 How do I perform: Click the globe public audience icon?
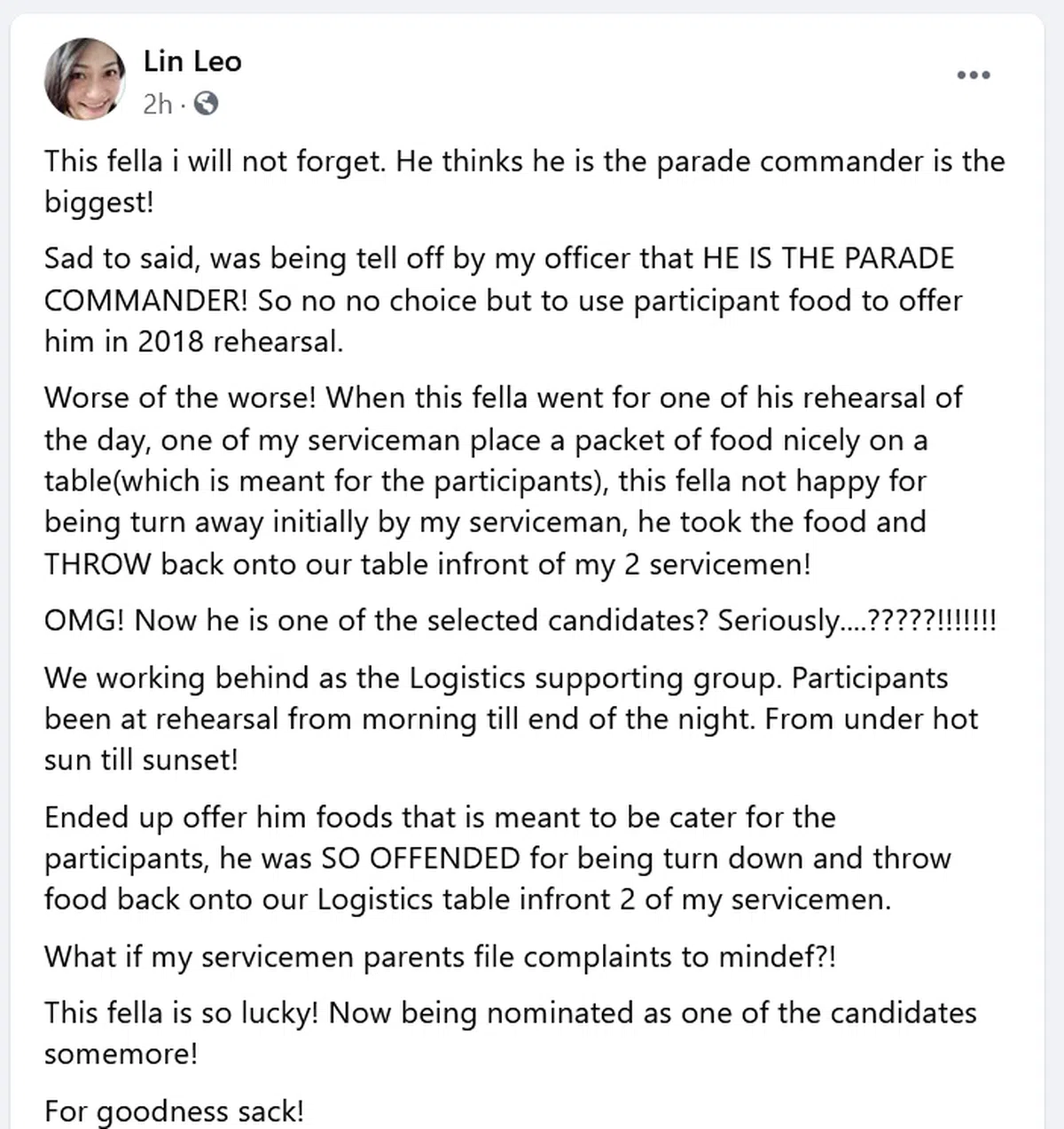206,105
